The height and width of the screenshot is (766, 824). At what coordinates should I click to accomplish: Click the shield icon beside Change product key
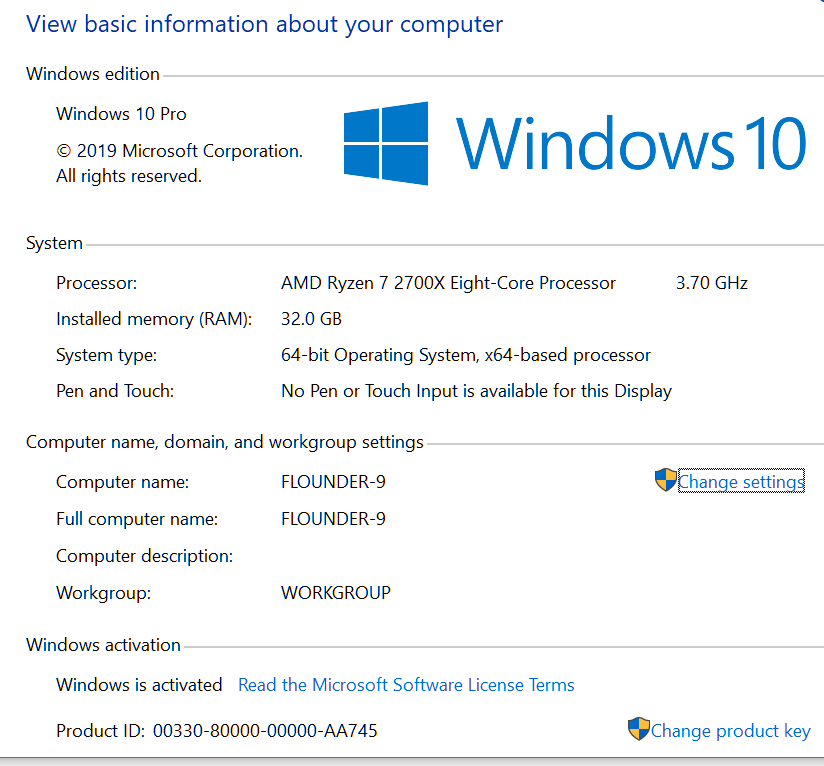pos(638,729)
